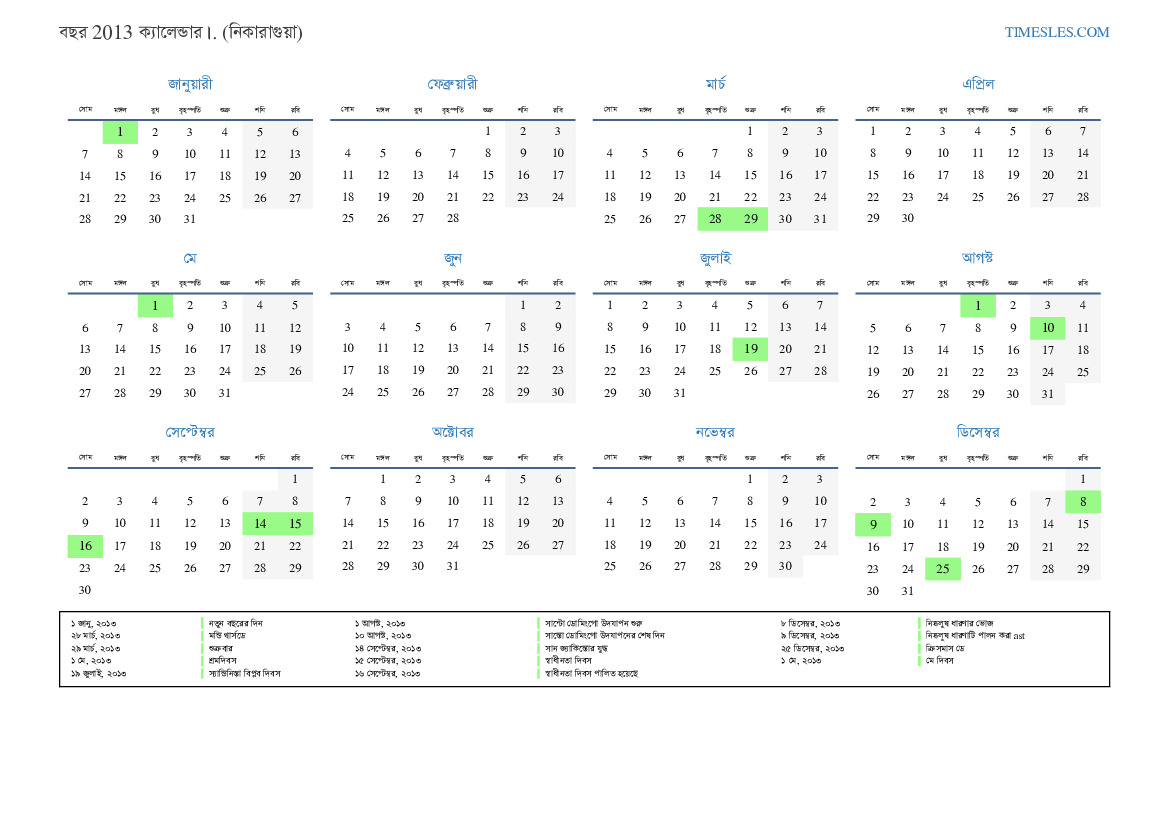Click date 30 in June

(x=558, y=392)
